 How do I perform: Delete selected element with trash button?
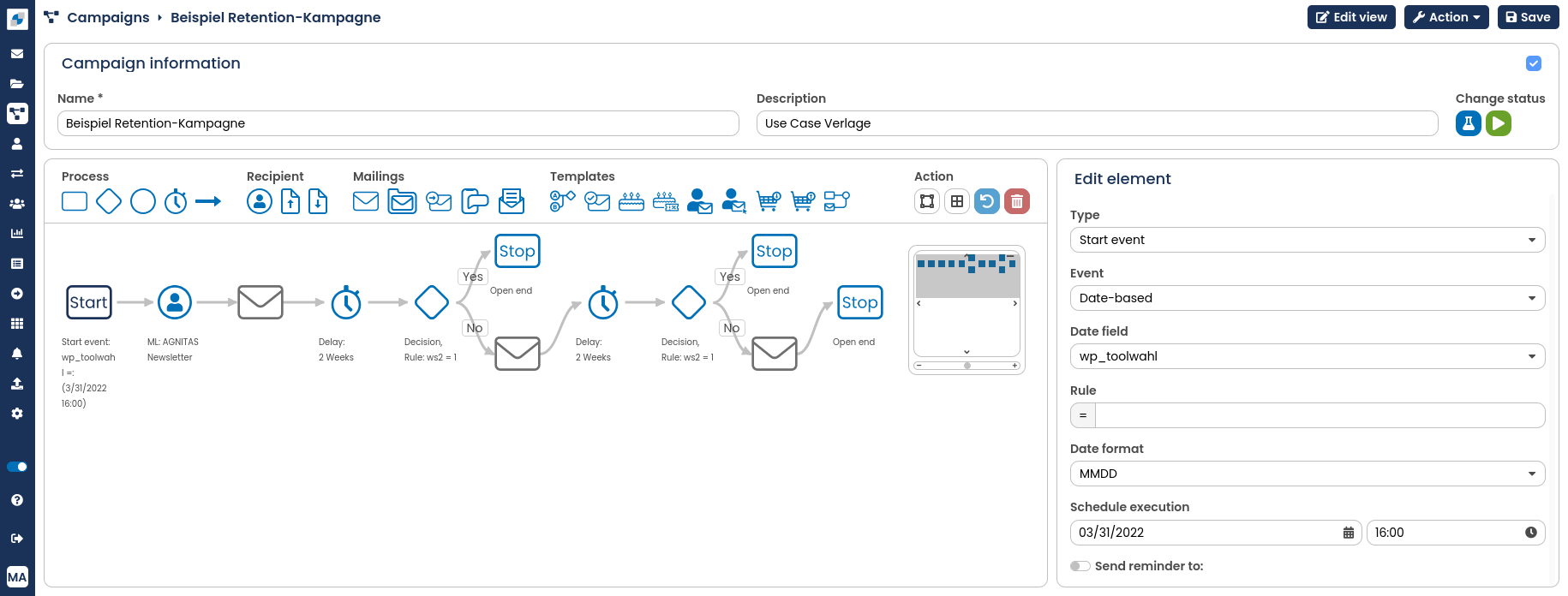click(1017, 201)
